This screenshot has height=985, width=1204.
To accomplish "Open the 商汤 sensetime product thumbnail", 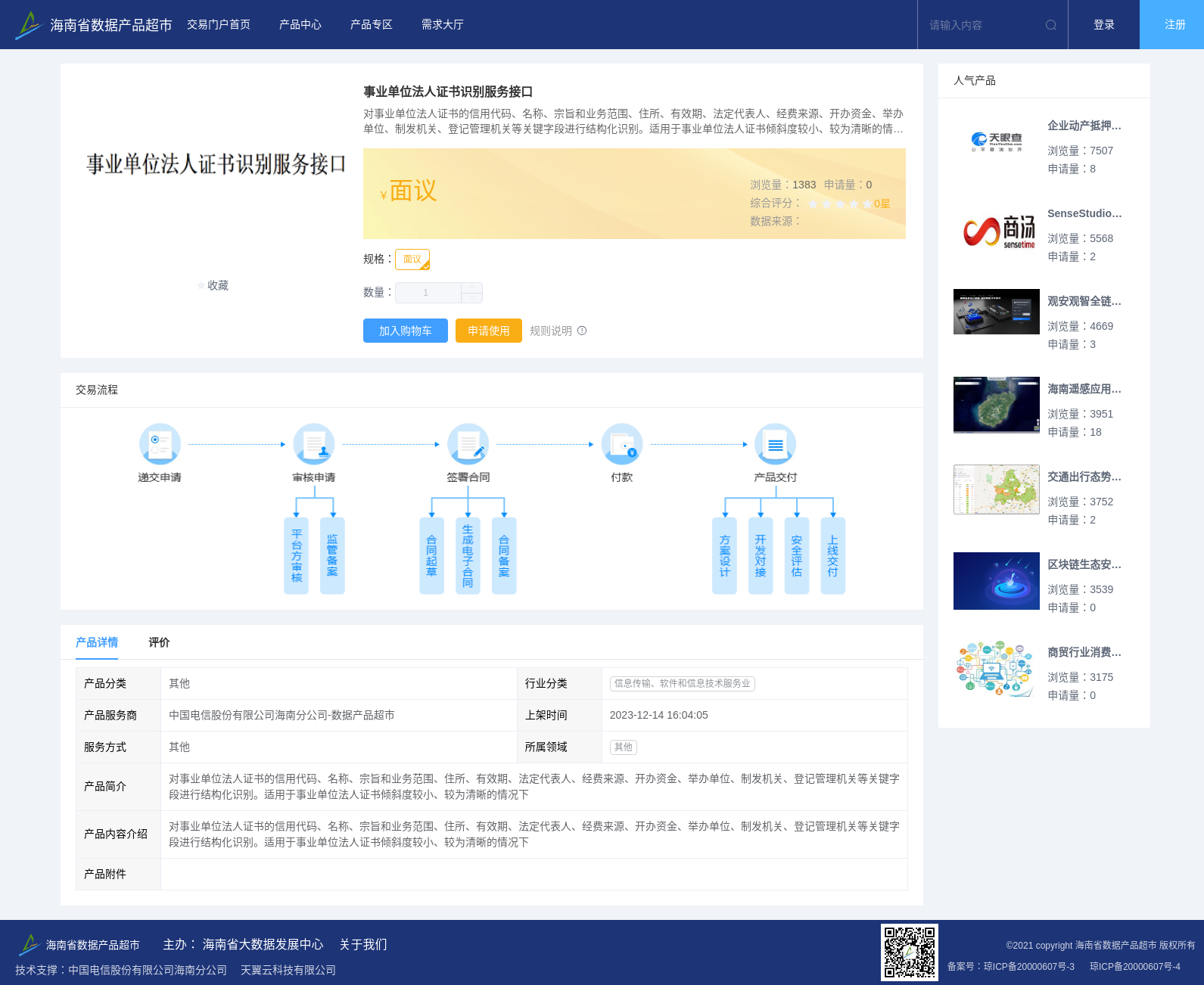I will coord(997,231).
